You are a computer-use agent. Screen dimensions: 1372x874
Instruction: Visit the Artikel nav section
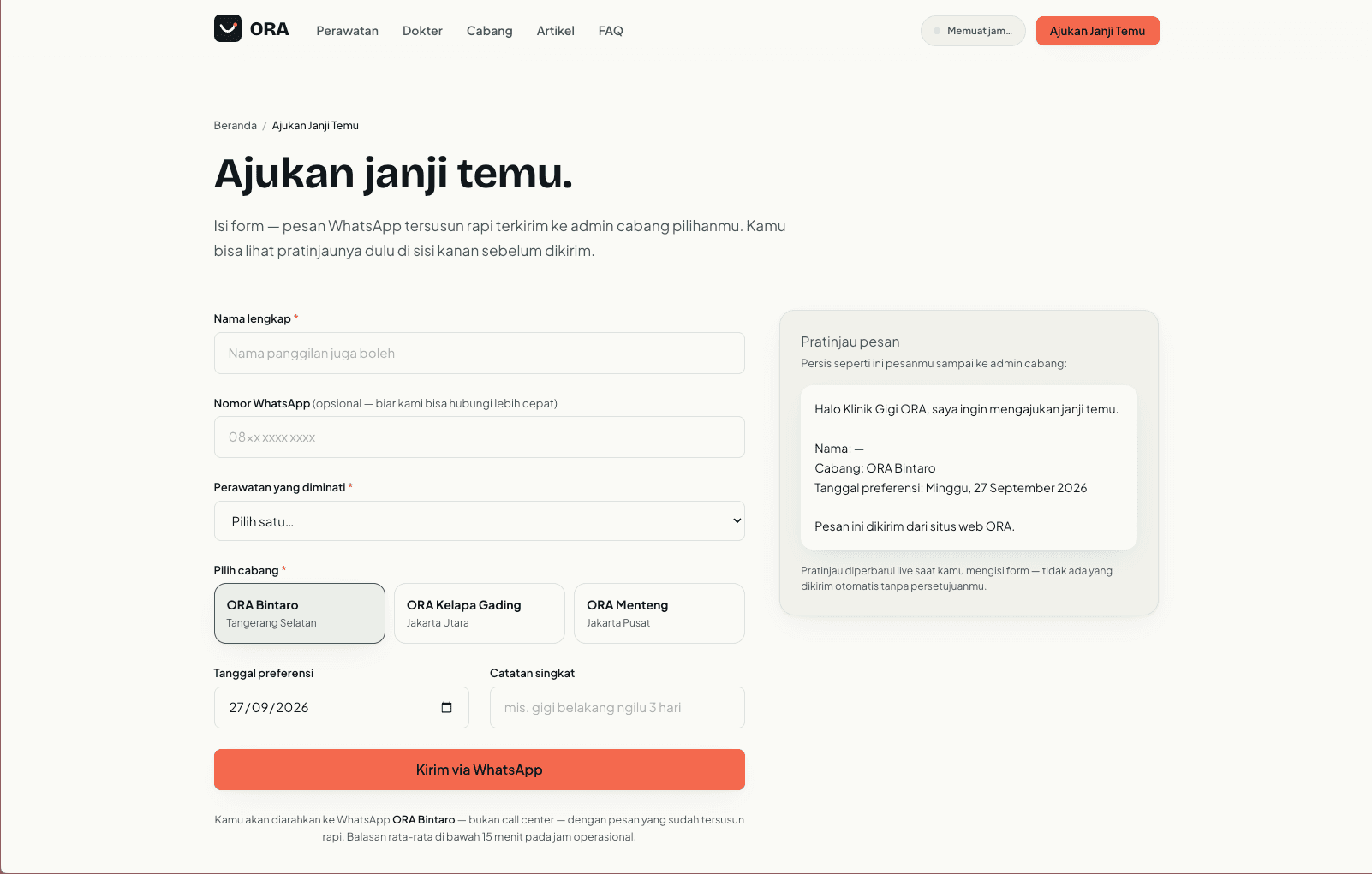[555, 31]
